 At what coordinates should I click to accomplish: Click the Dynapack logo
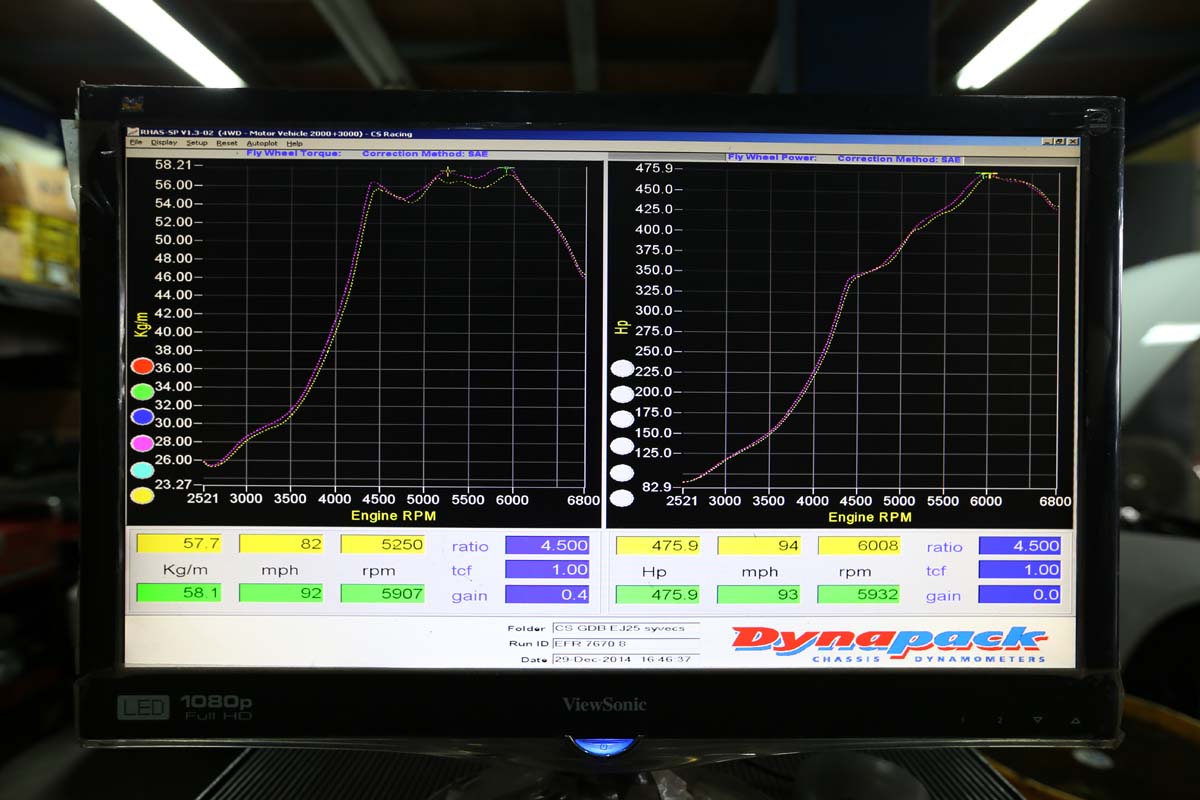pyautogui.click(x=888, y=642)
